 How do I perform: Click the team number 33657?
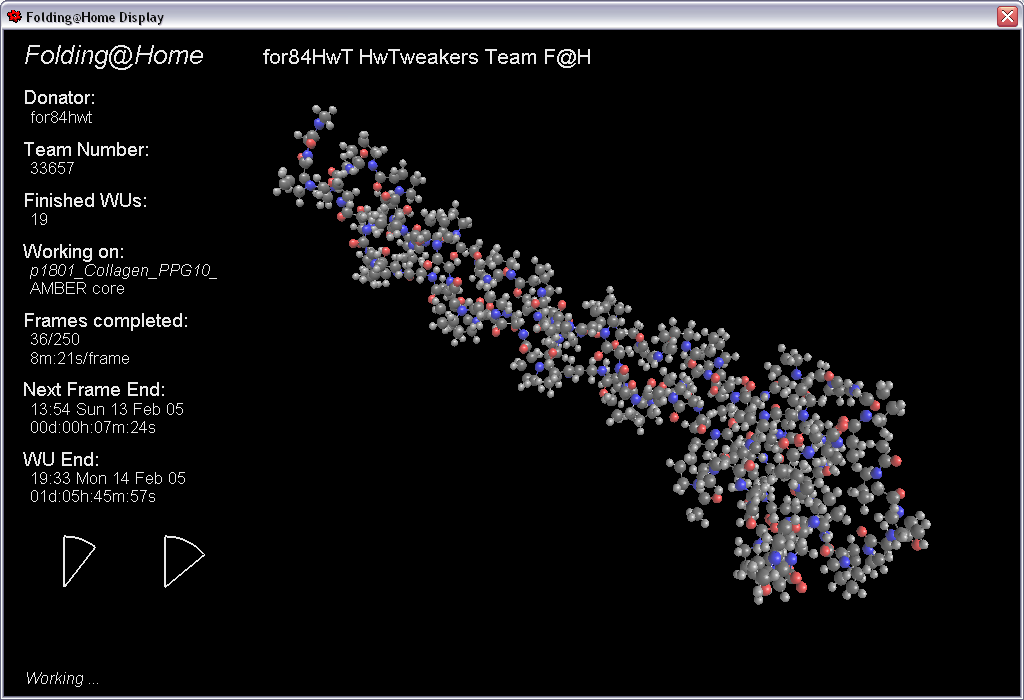[x=52, y=168]
